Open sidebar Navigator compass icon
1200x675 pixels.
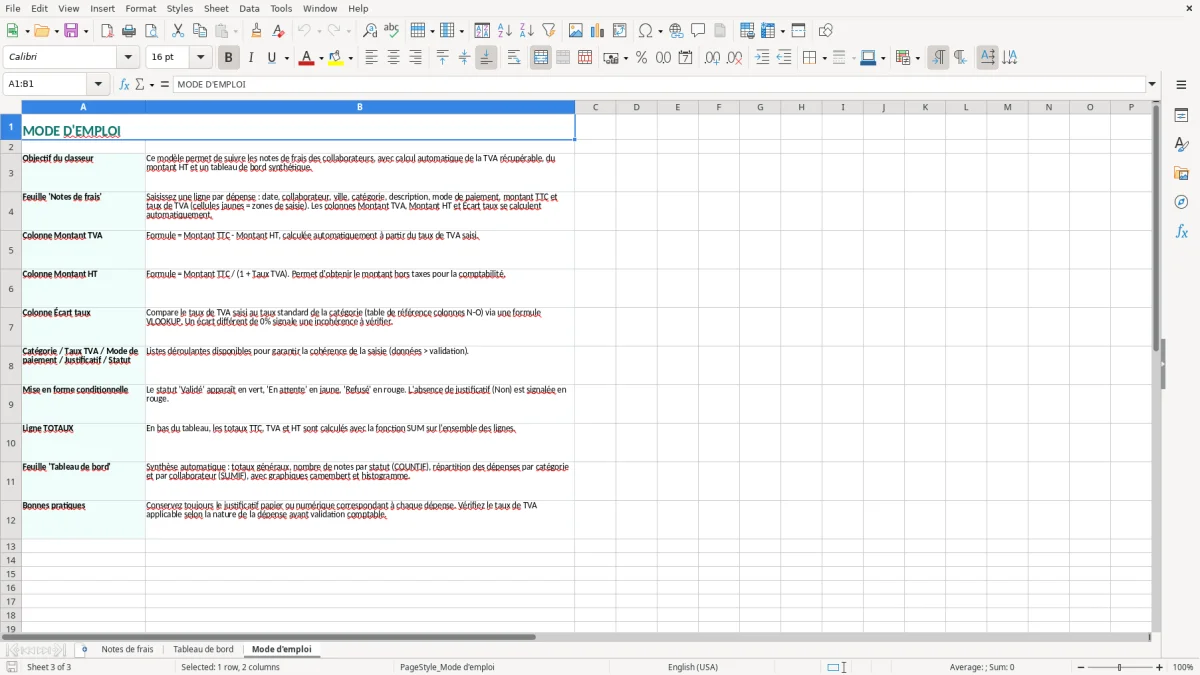point(1181,202)
